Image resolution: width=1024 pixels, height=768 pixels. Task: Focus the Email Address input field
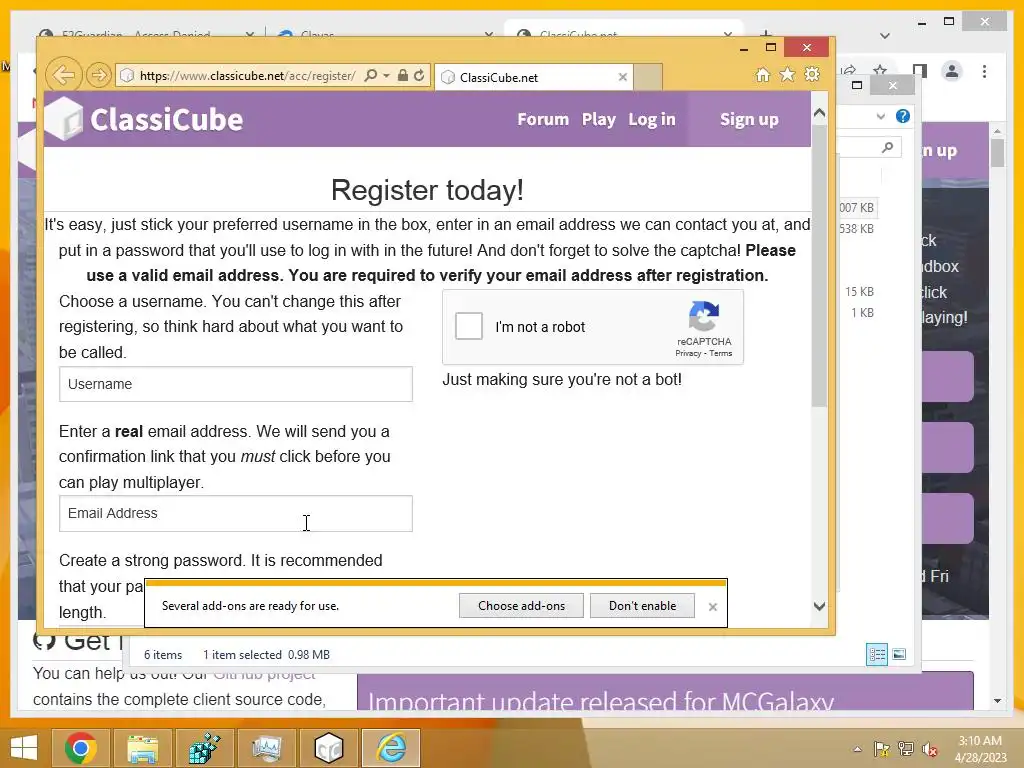coord(236,513)
